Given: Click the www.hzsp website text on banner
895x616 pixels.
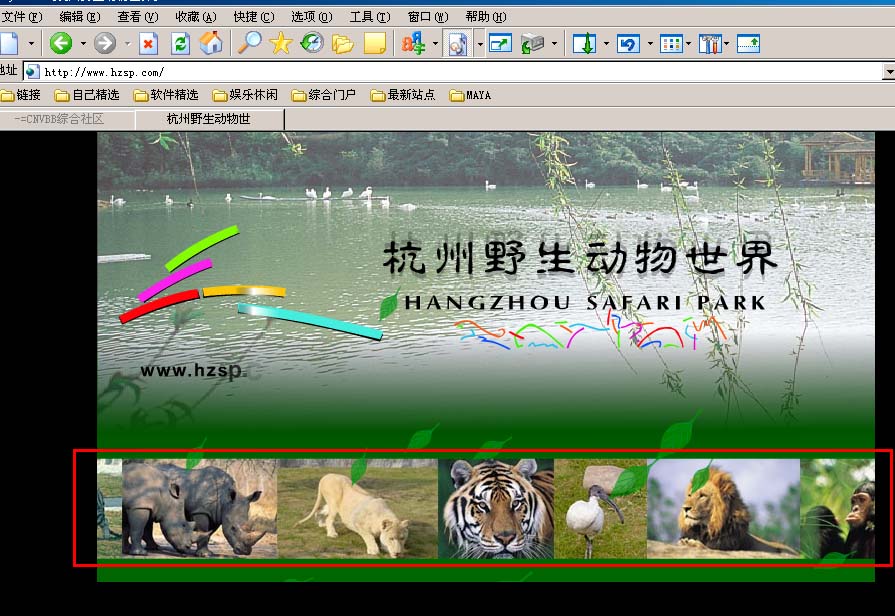Looking at the screenshot, I should coord(192,371).
